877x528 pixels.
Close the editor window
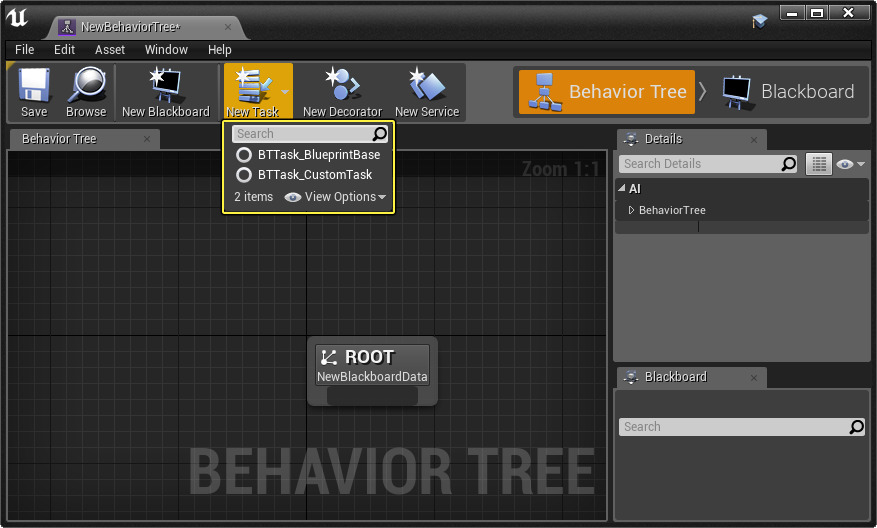(x=849, y=13)
